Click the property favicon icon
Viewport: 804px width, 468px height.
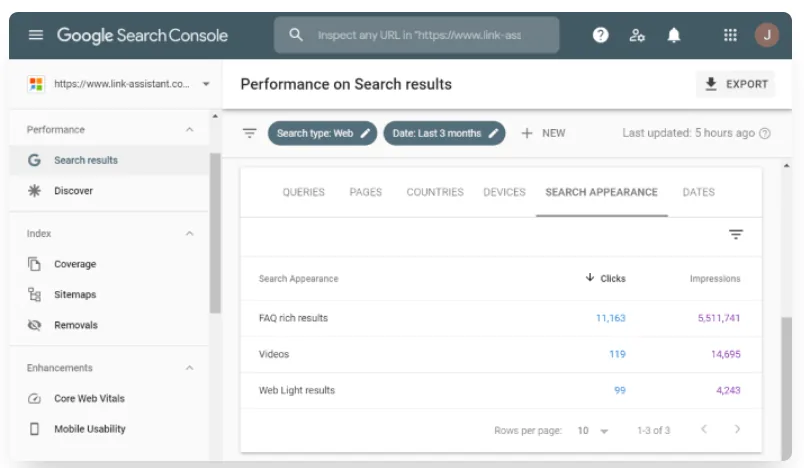(36, 84)
